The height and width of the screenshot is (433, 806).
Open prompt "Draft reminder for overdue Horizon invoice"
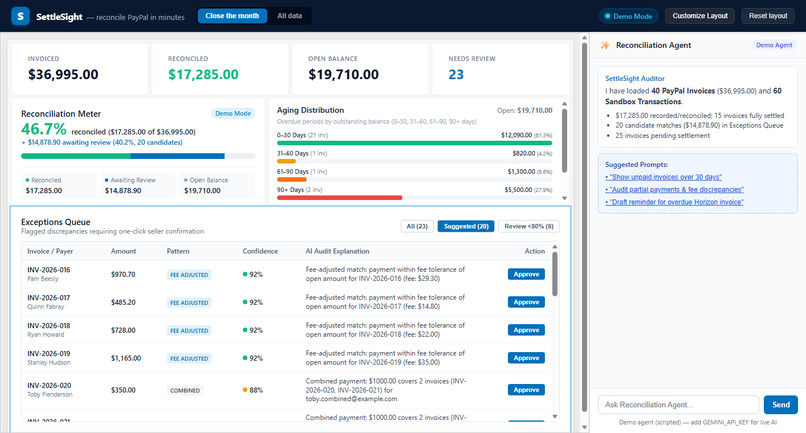pyautogui.click(x=674, y=202)
